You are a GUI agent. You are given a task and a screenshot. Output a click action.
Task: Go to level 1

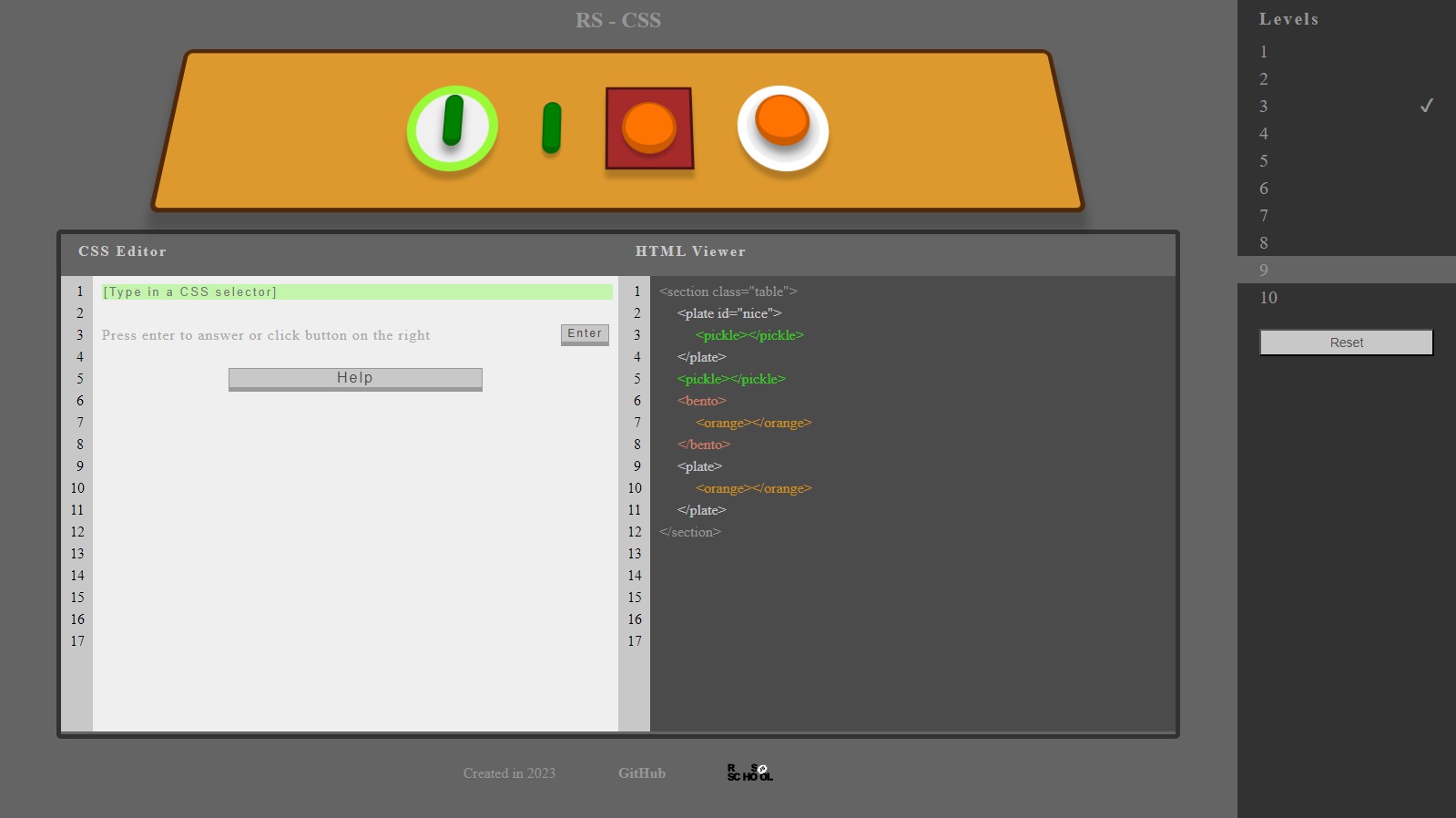(x=1346, y=52)
